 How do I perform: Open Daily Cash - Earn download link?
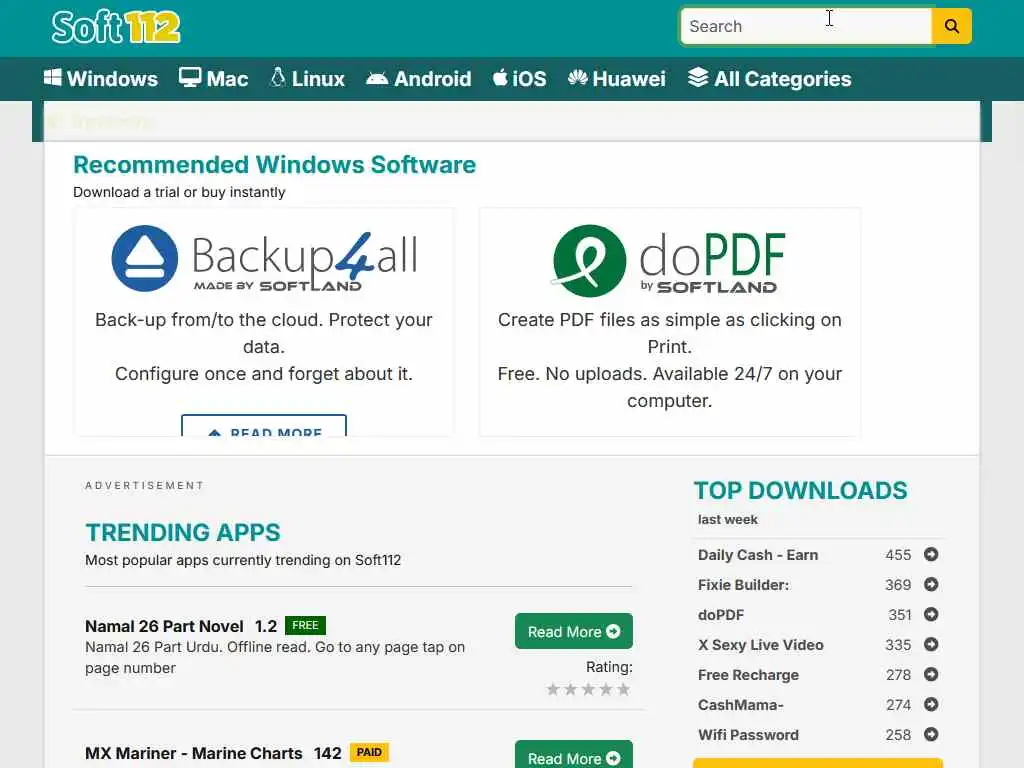(x=758, y=555)
